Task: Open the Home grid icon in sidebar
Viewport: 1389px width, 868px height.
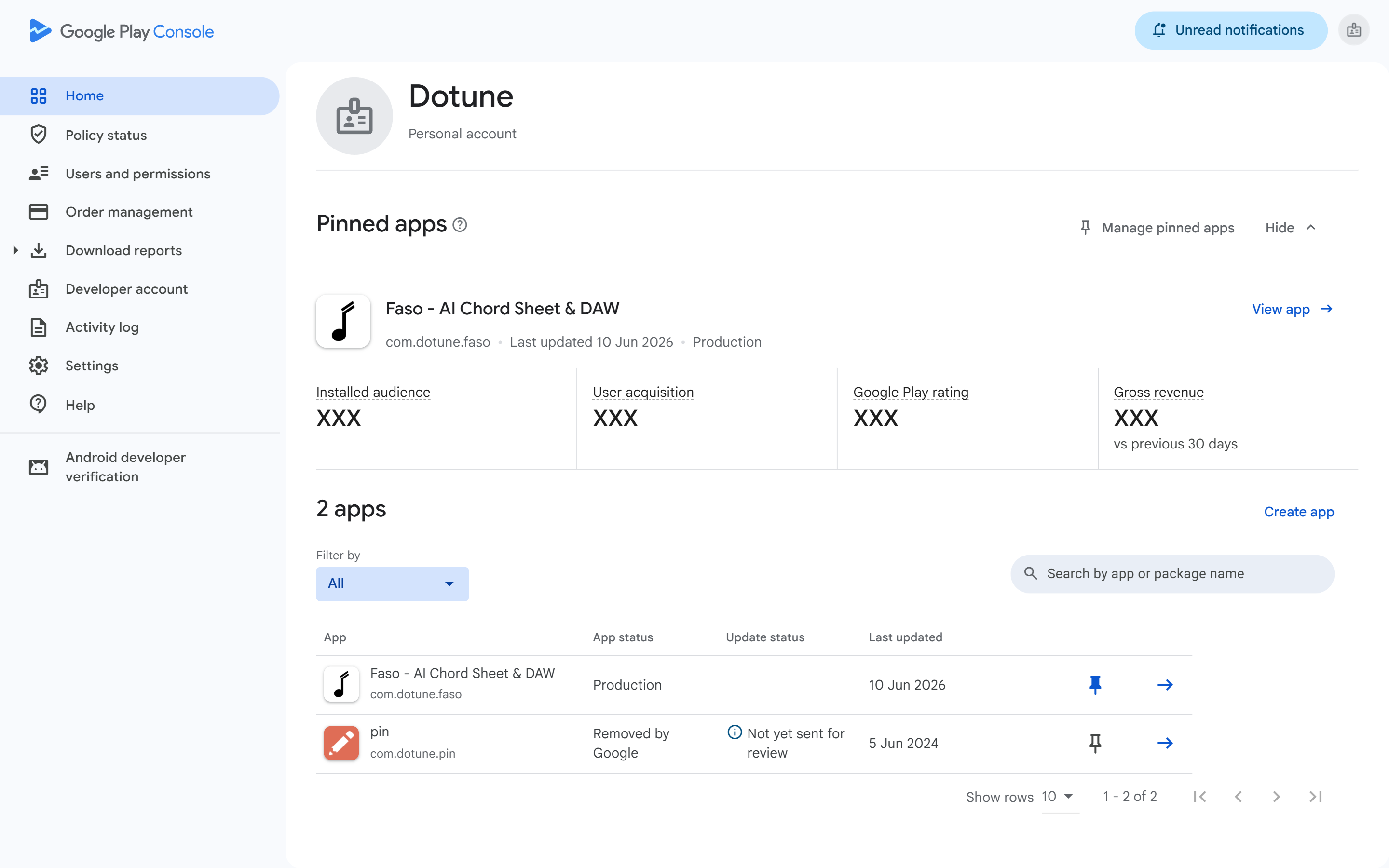Action: click(x=39, y=96)
